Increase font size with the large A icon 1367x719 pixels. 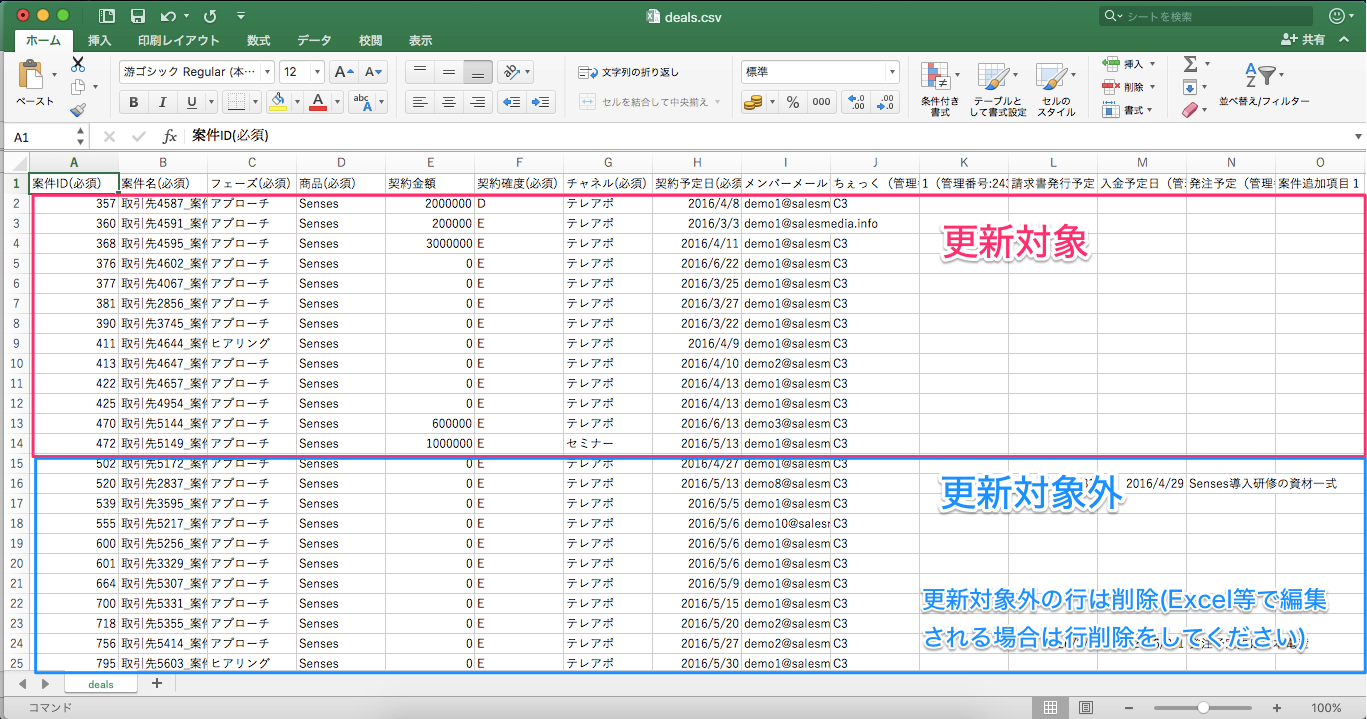point(344,72)
